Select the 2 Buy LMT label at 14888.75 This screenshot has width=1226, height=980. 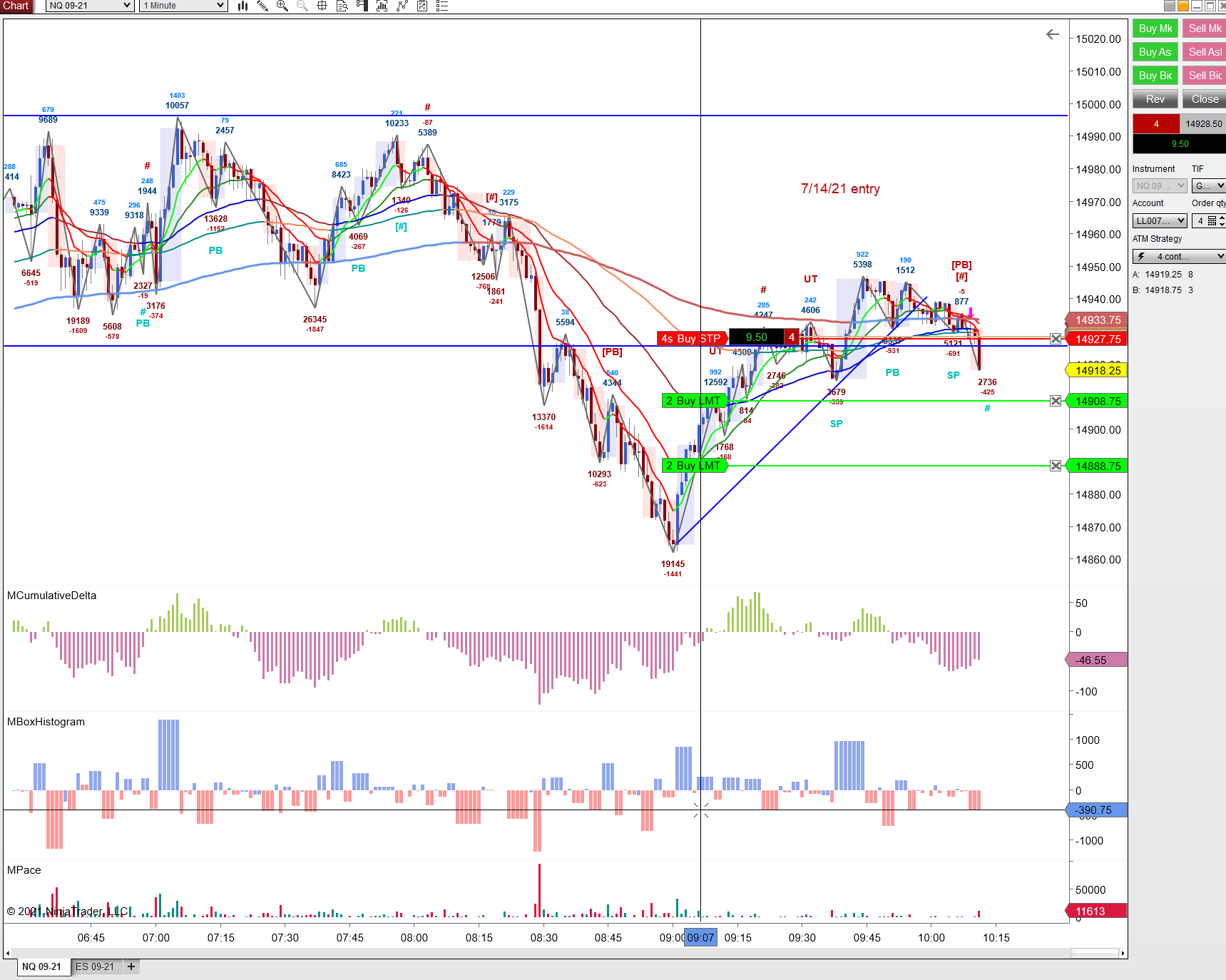click(695, 466)
